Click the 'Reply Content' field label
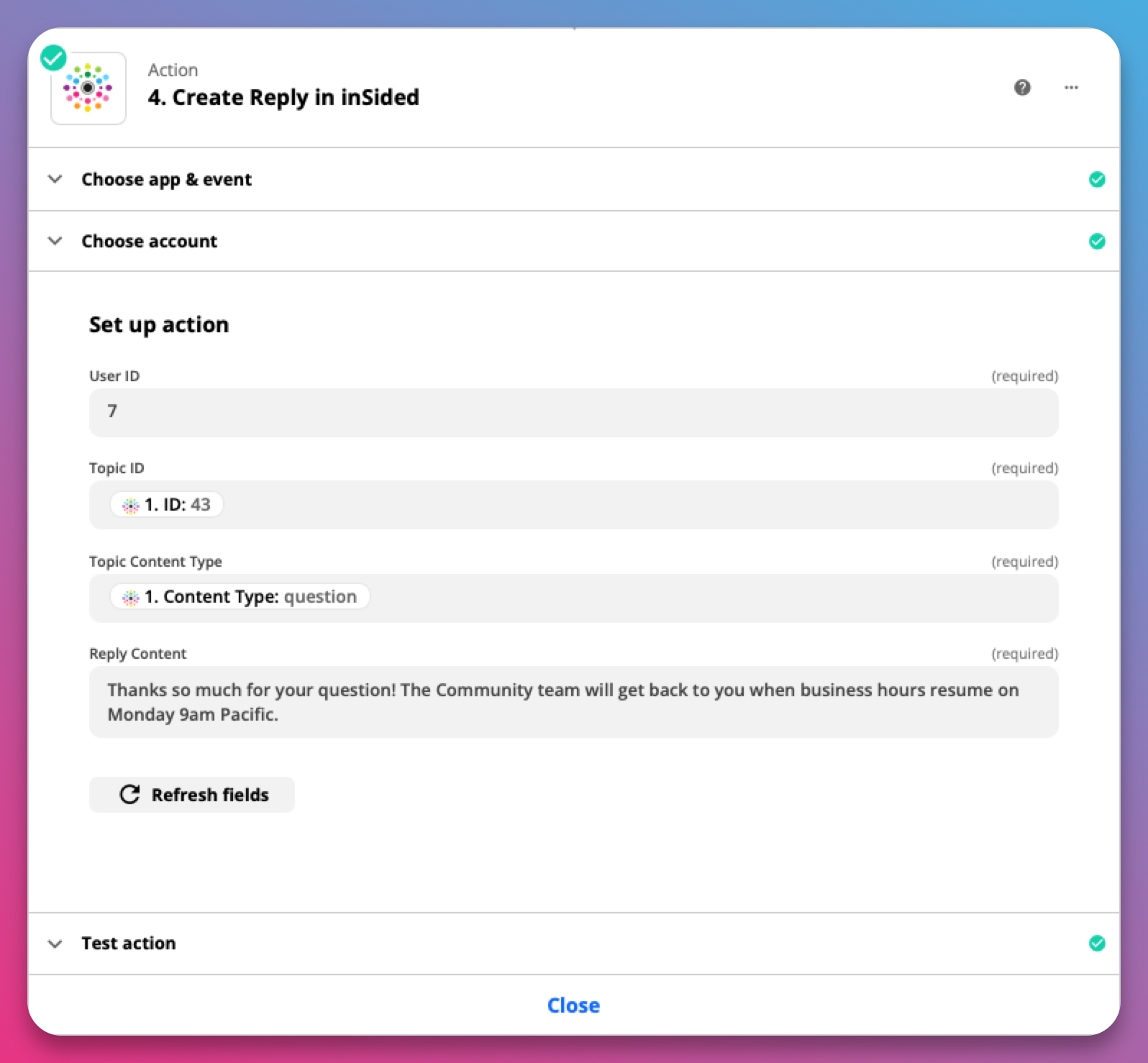Image resolution: width=1148 pixels, height=1063 pixels. coord(137,653)
